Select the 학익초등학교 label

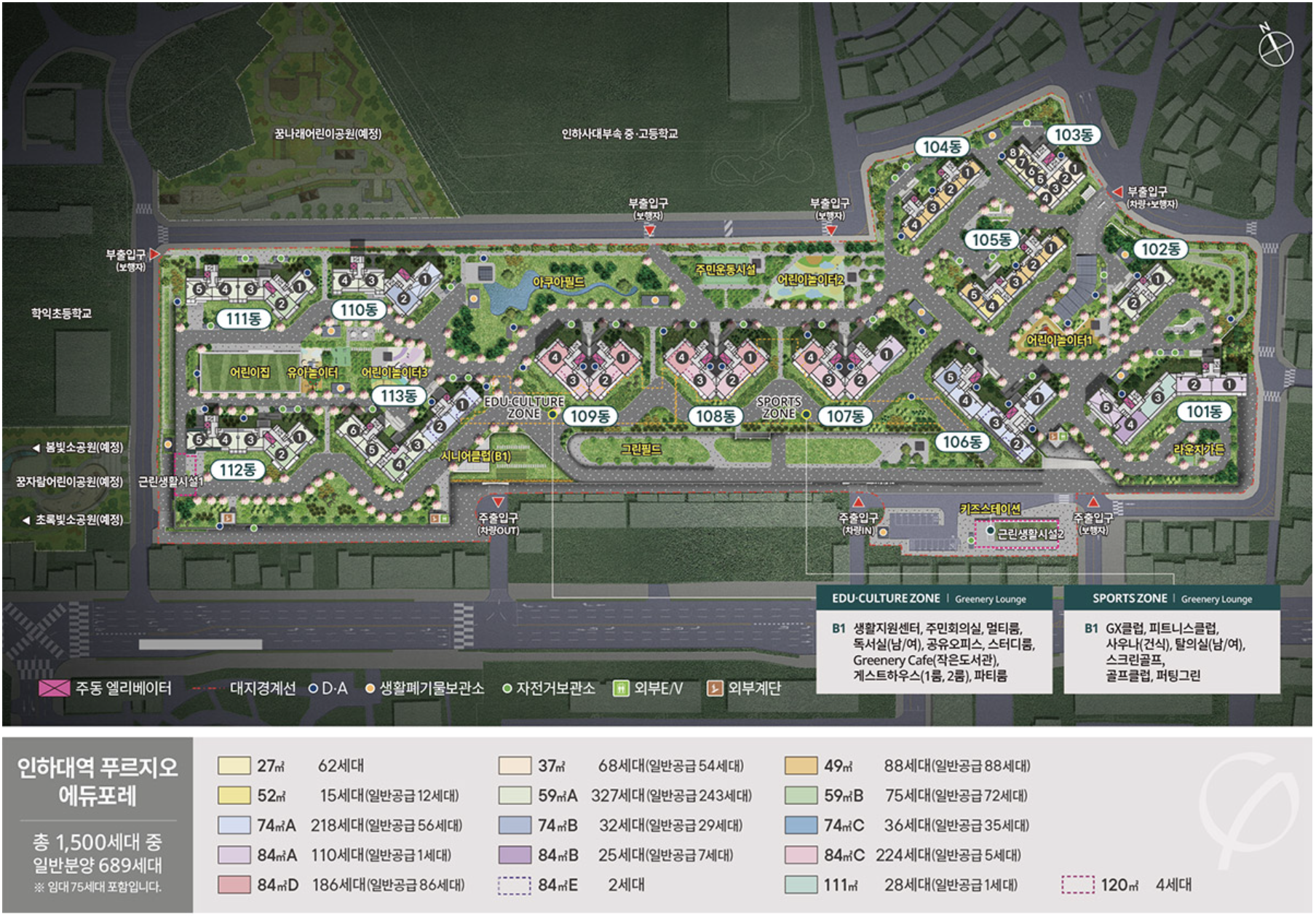[61, 313]
